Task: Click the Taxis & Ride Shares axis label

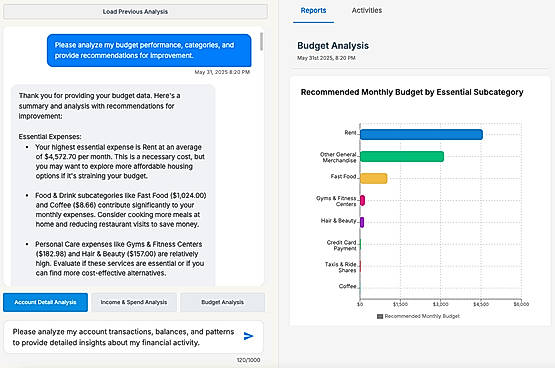Action: point(341,267)
